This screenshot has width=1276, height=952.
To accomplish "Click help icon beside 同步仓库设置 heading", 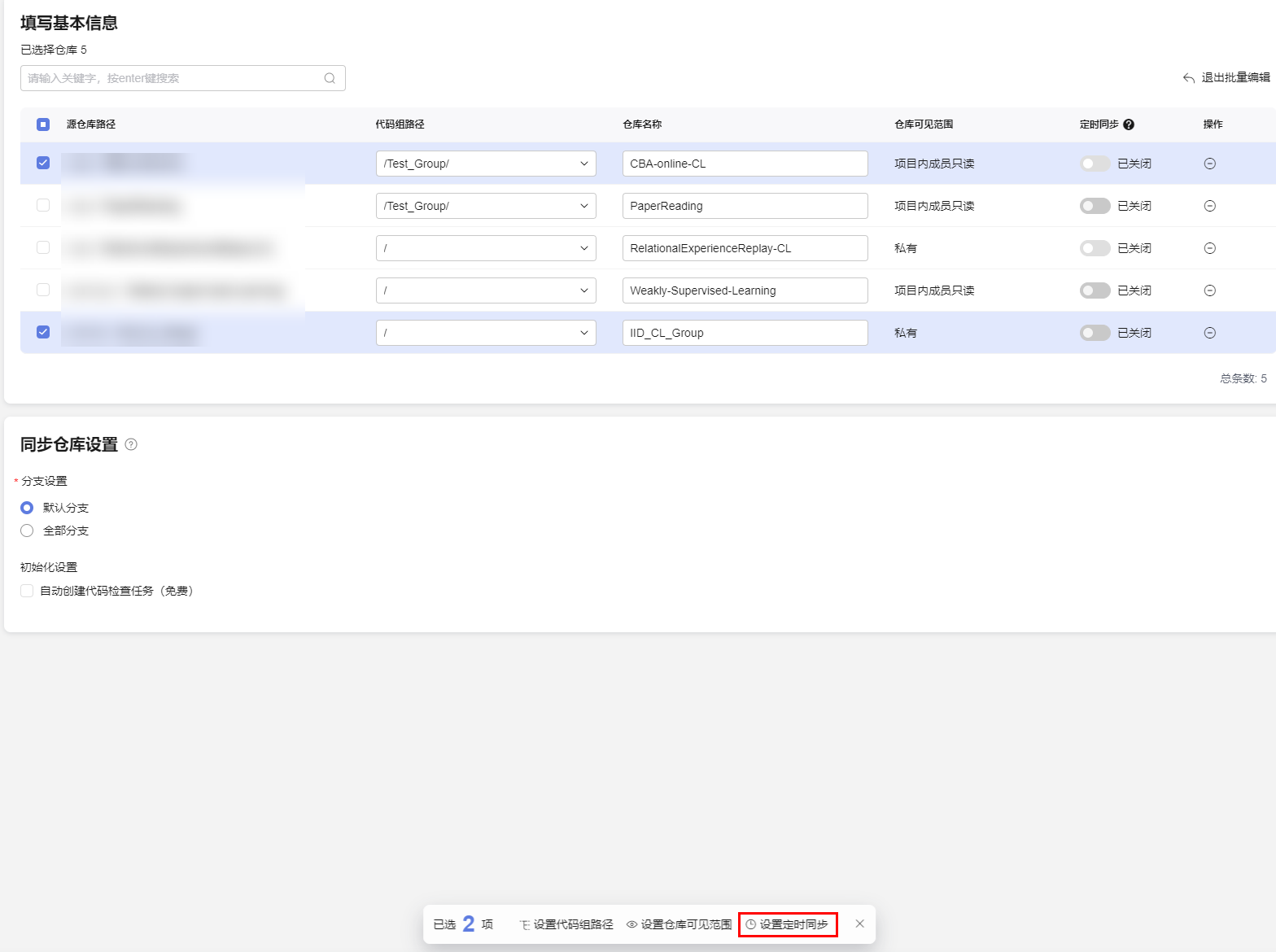I will [x=131, y=444].
